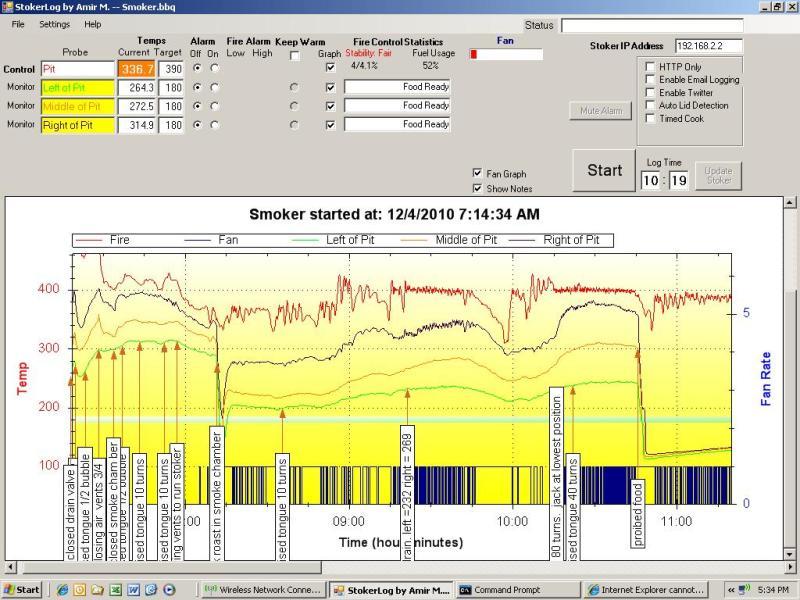
Task: Launch Internet Explorer from the quick launch bar
Action: (63, 590)
